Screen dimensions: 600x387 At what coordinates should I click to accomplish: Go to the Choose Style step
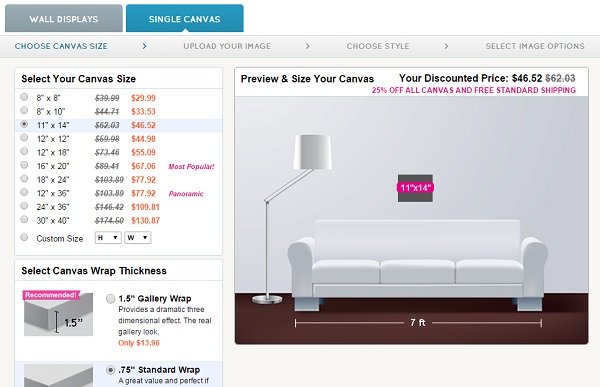(378, 46)
